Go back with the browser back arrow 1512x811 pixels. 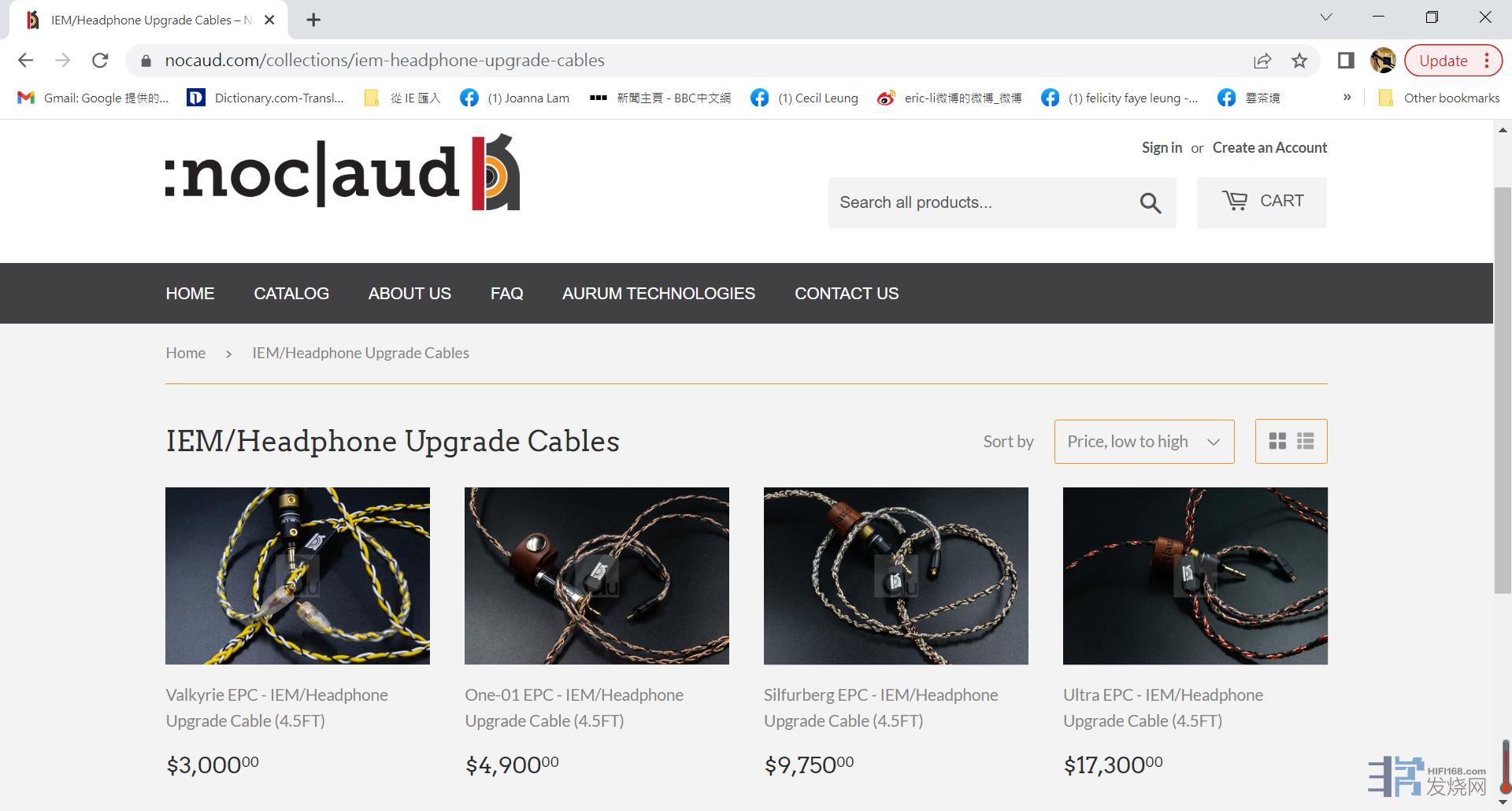tap(25, 61)
